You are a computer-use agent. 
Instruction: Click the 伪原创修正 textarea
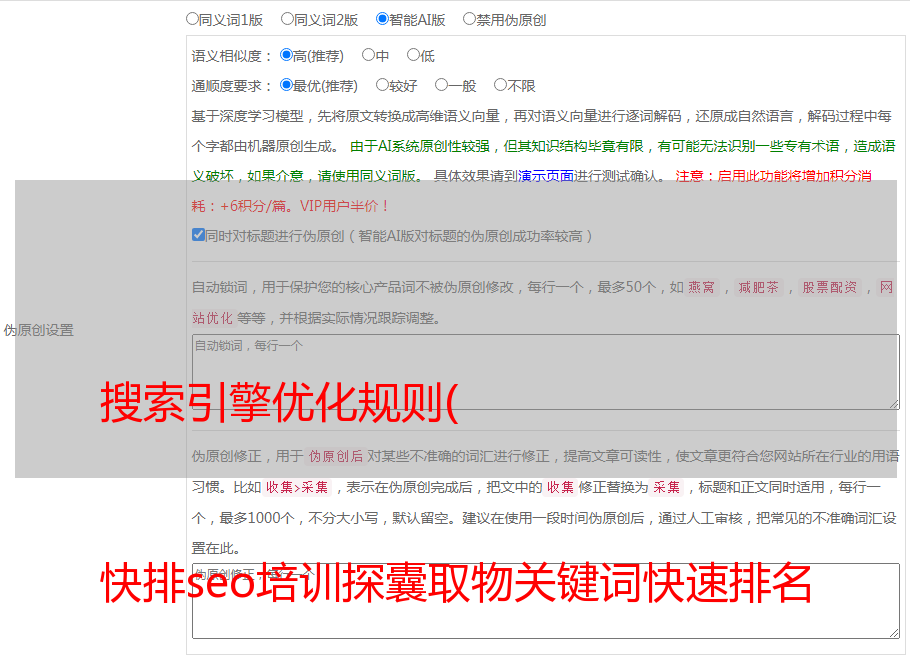[546, 601]
